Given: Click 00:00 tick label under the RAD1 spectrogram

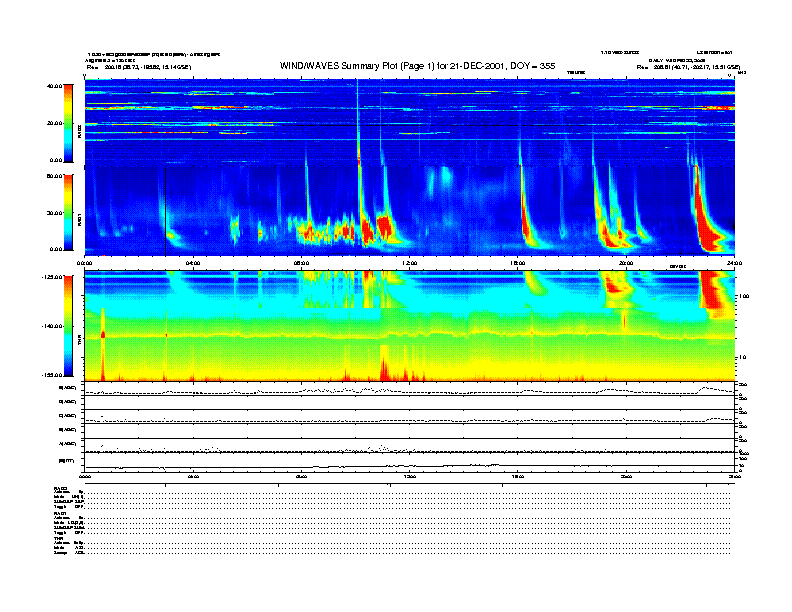Looking at the screenshot, I should tap(84, 263).
